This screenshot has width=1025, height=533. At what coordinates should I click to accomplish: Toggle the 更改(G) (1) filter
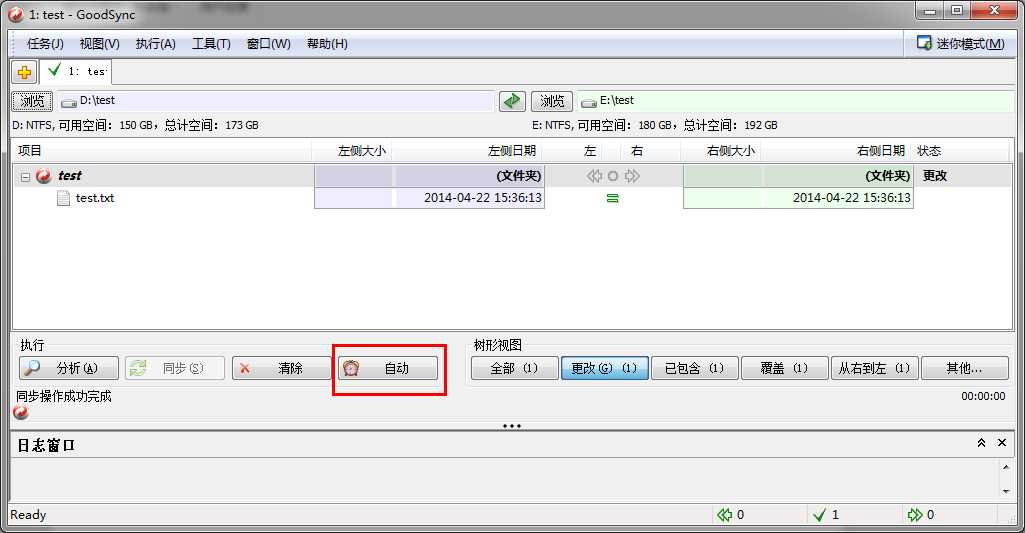click(x=605, y=368)
